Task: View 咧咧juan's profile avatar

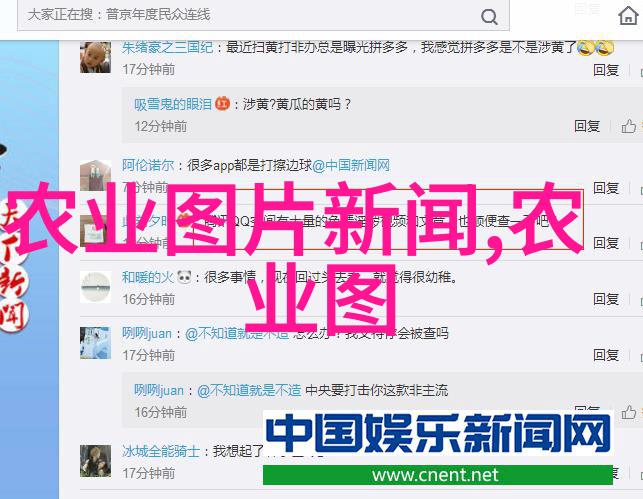Action: tap(95, 343)
